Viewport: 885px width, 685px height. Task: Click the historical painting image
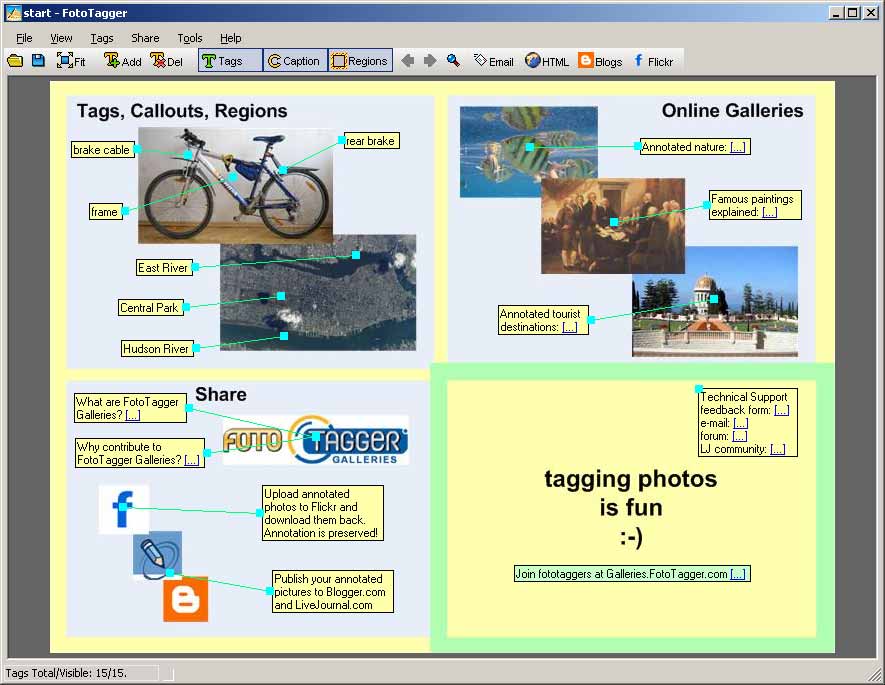613,226
